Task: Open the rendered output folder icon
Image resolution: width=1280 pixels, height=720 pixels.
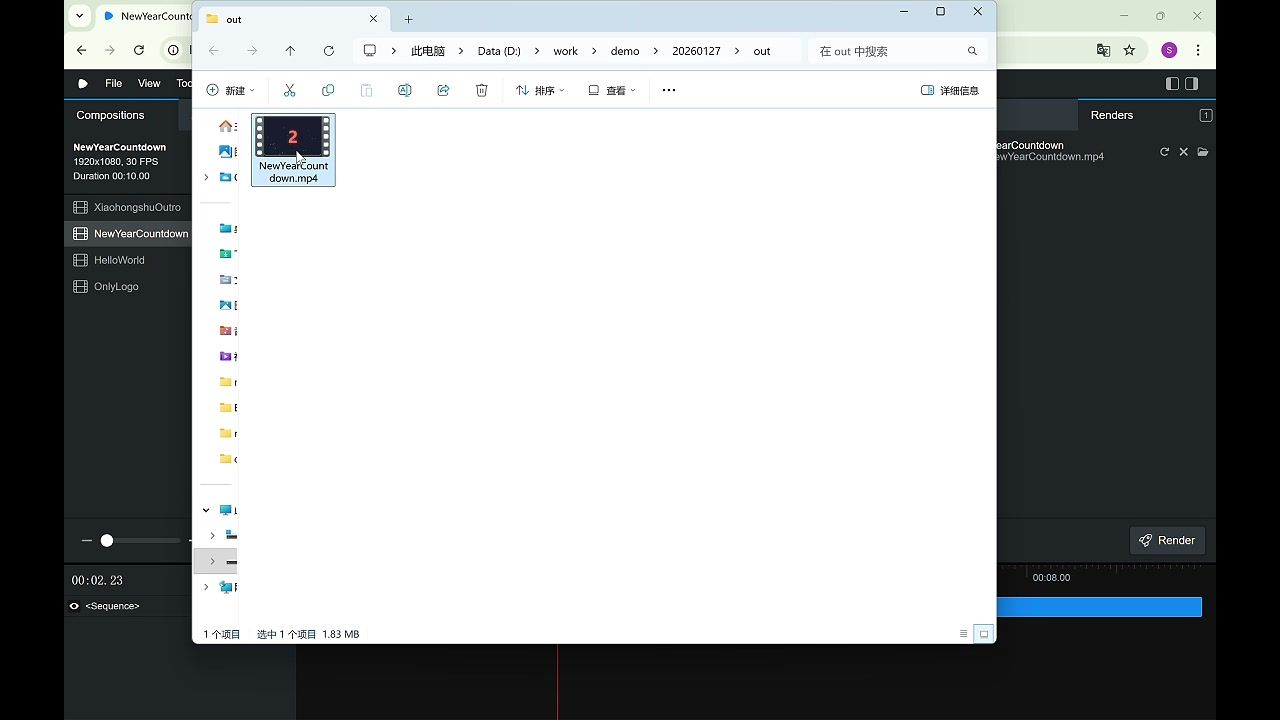Action: 1203,152
